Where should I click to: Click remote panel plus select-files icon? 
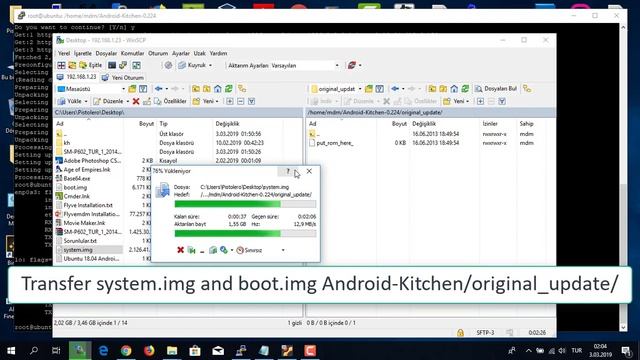480,101
